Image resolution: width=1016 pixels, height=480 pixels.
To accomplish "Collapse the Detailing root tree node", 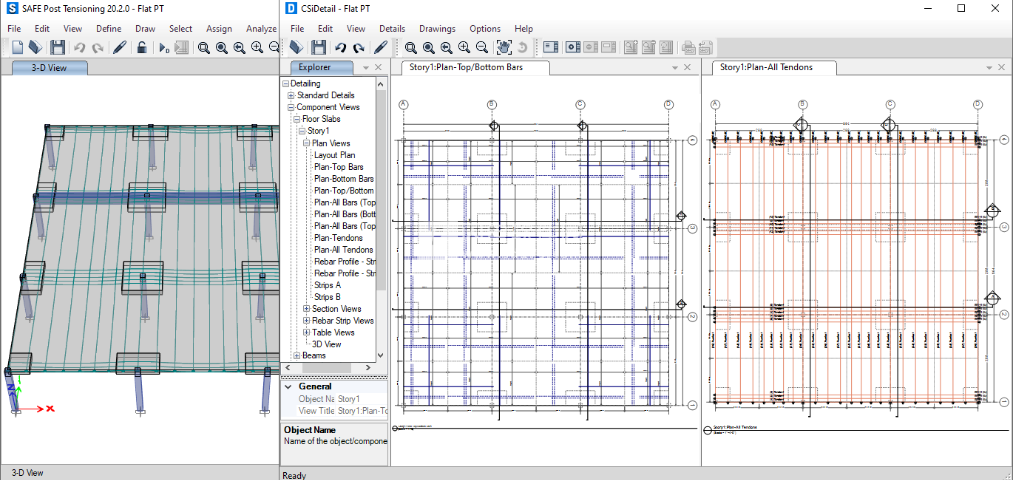I will tap(285, 84).
